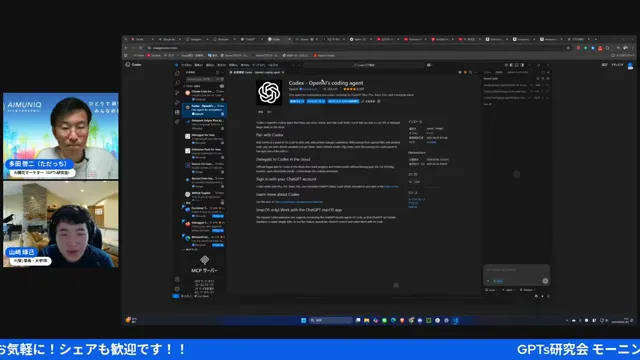The width and height of the screenshot is (640, 360).
Task: Open the link under Learn more about Codex
Action: pos(298,202)
